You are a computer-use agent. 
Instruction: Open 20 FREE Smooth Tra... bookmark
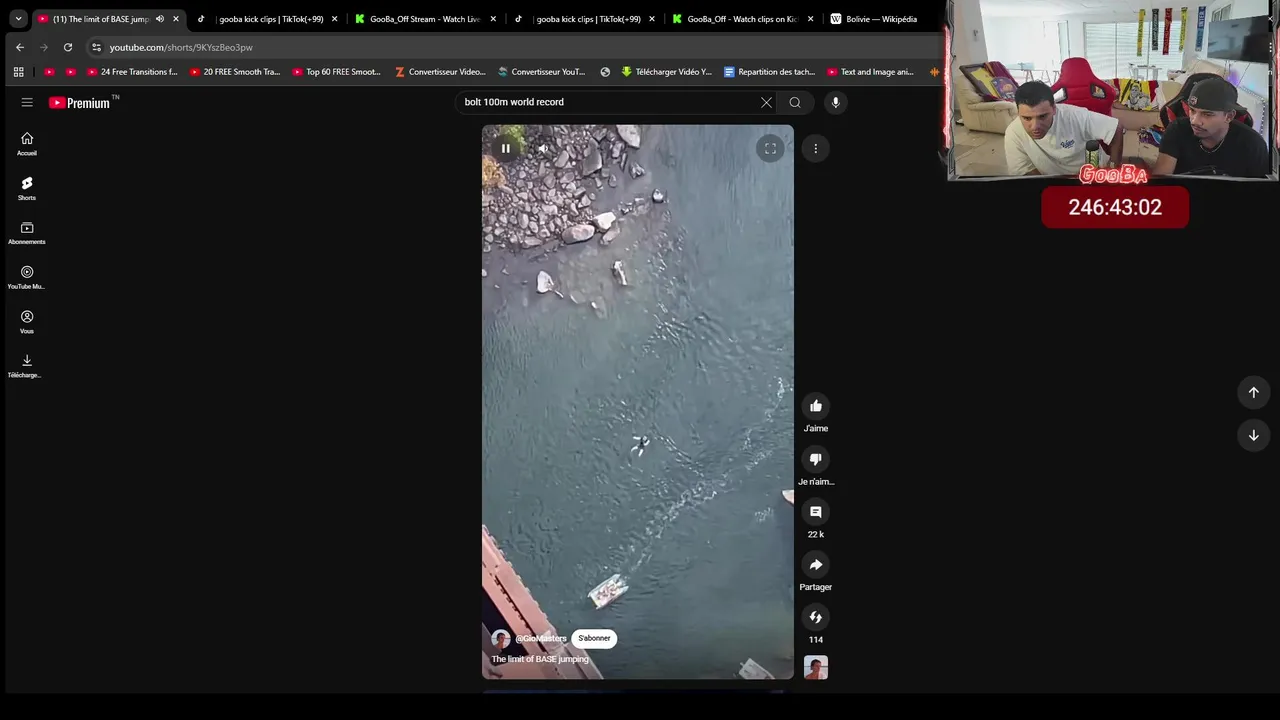pyautogui.click(x=234, y=72)
